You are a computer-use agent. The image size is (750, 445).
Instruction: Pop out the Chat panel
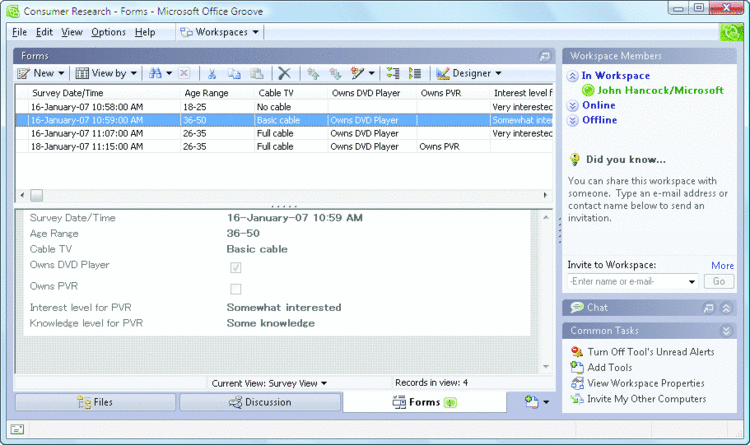(709, 308)
